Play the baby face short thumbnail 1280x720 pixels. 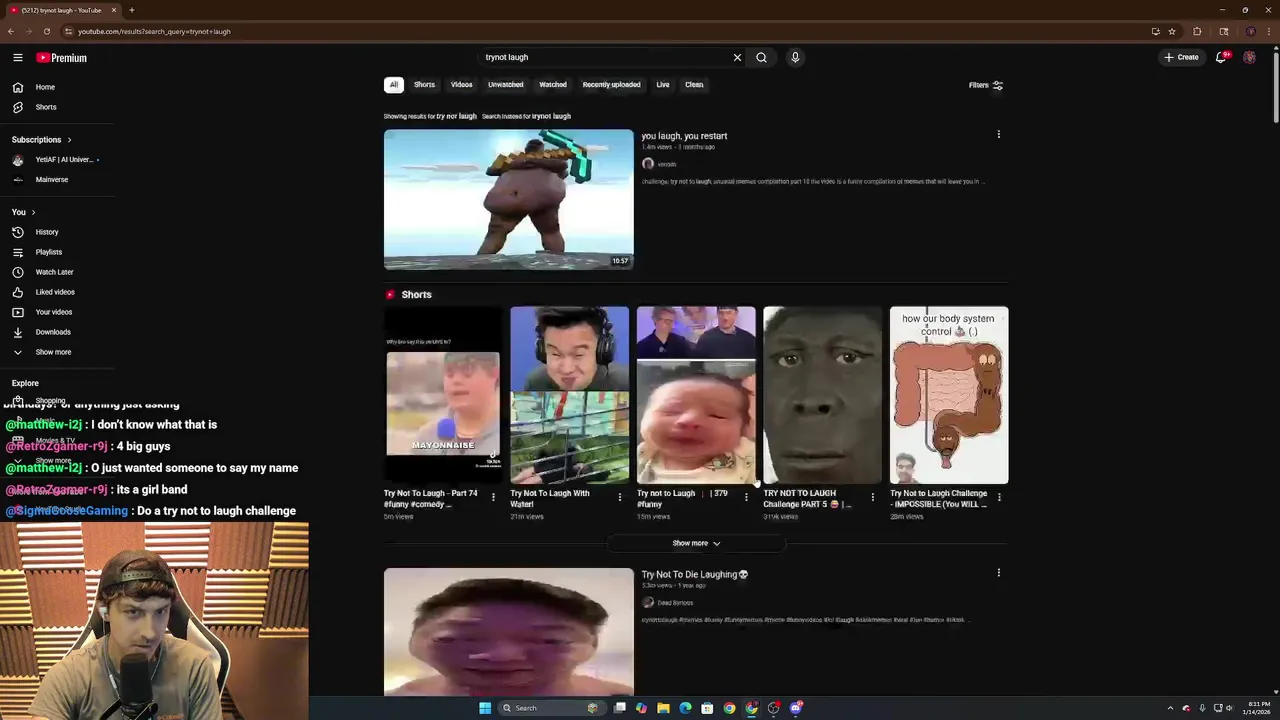[696, 395]
